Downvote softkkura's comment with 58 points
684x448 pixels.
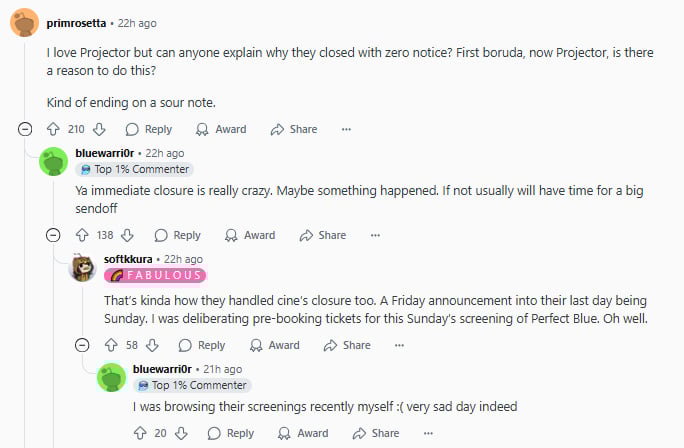pos(152,345)
